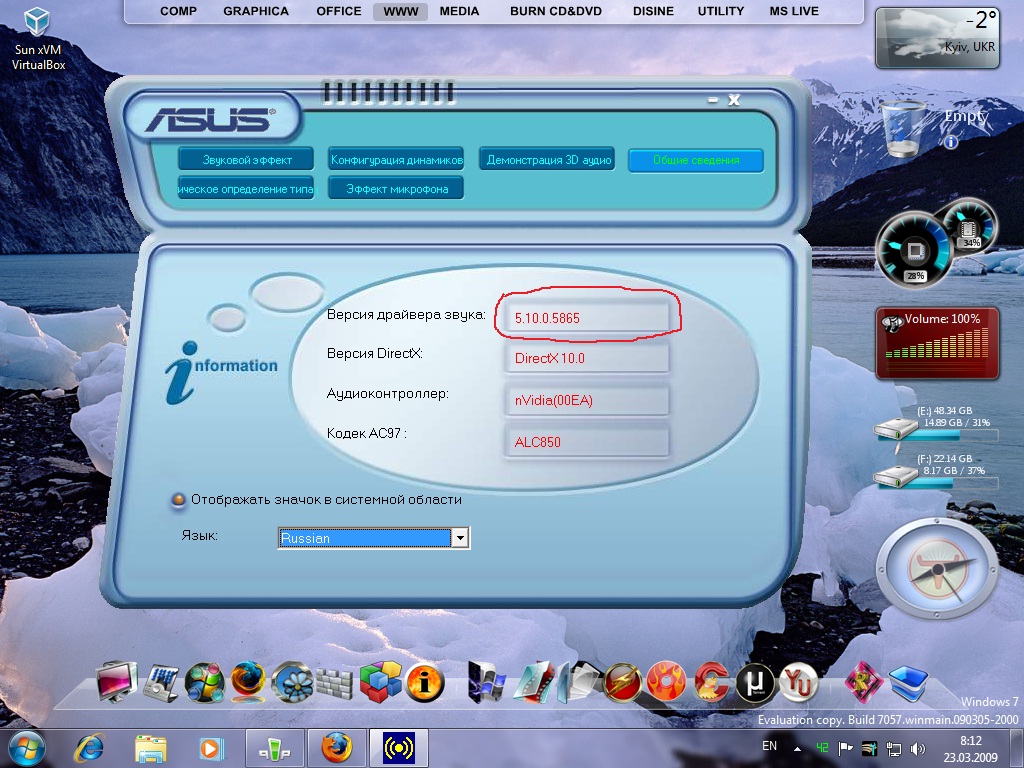Image resolution: width=1024 pixels, height=768 pixels.
Task: Open Sun xVM VirtualBox desktop shortcut
Action: coord(38,37)
